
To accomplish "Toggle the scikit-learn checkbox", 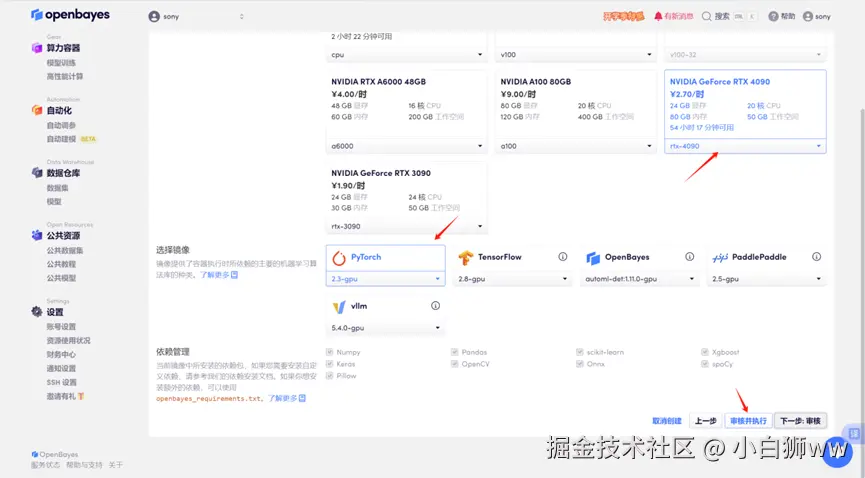I will pyautogui.click(x=580, y=352).
